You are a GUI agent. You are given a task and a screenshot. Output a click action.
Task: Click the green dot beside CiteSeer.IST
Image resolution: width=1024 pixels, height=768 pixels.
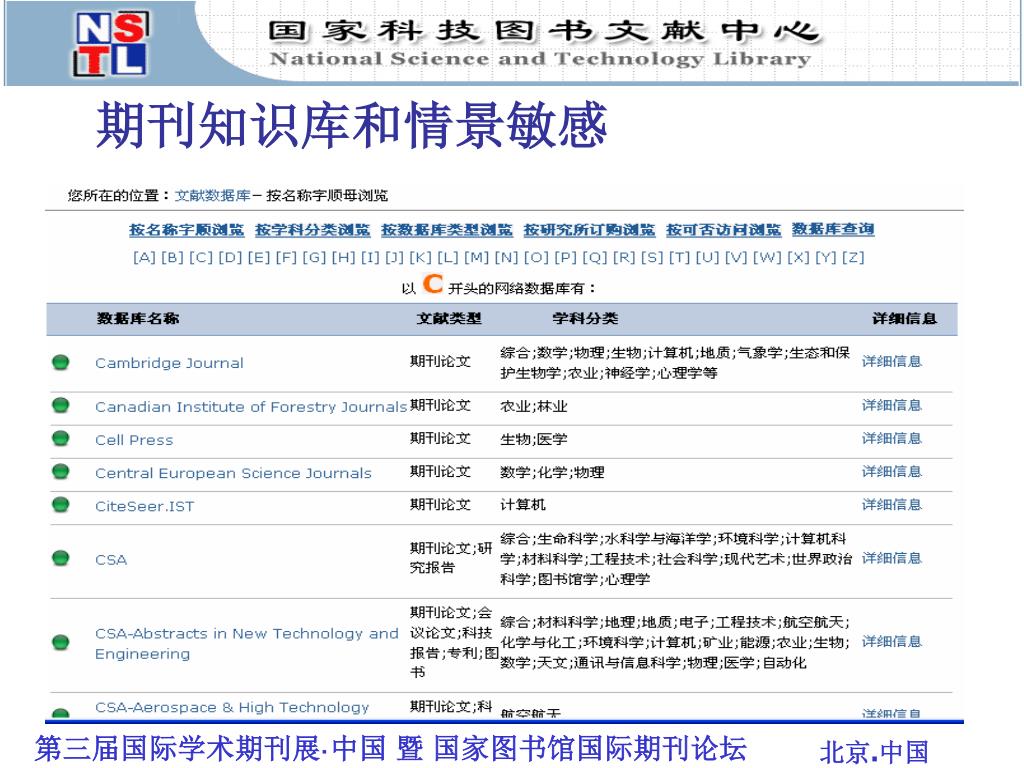pos(61,505)
